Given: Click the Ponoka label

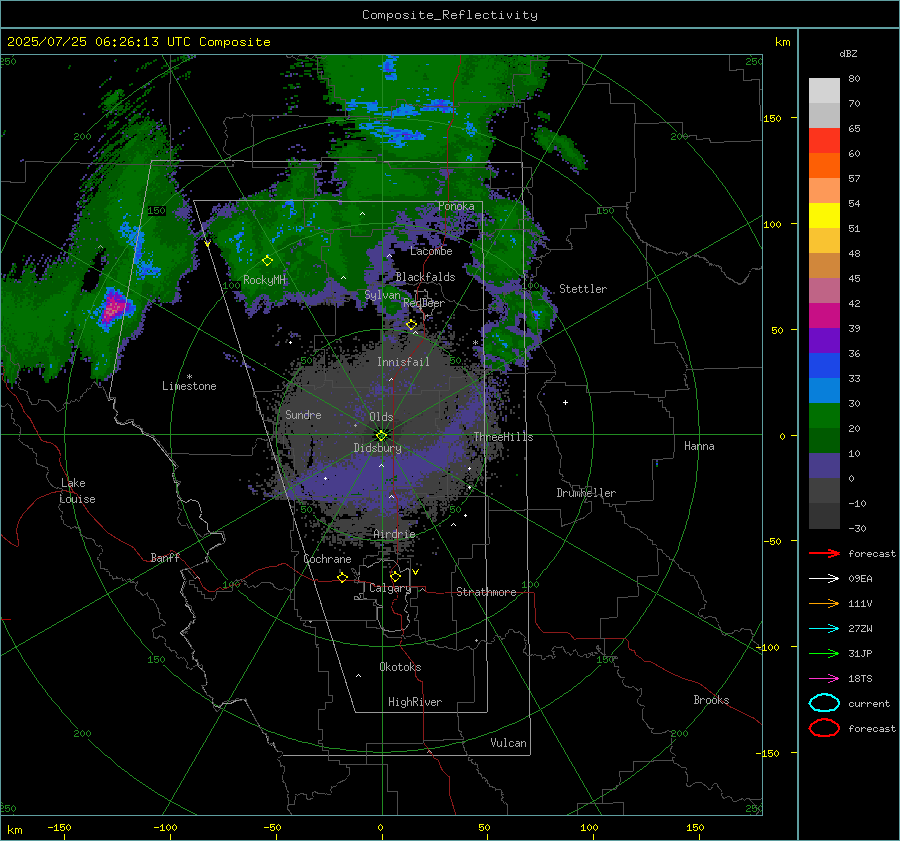Looking at the screenshot, I should tap(456, 206).
